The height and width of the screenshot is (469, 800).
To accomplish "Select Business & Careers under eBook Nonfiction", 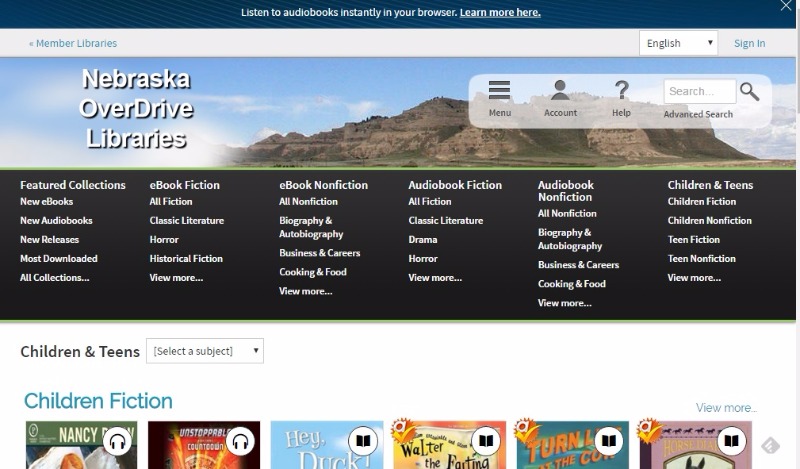I will [319, 253].
